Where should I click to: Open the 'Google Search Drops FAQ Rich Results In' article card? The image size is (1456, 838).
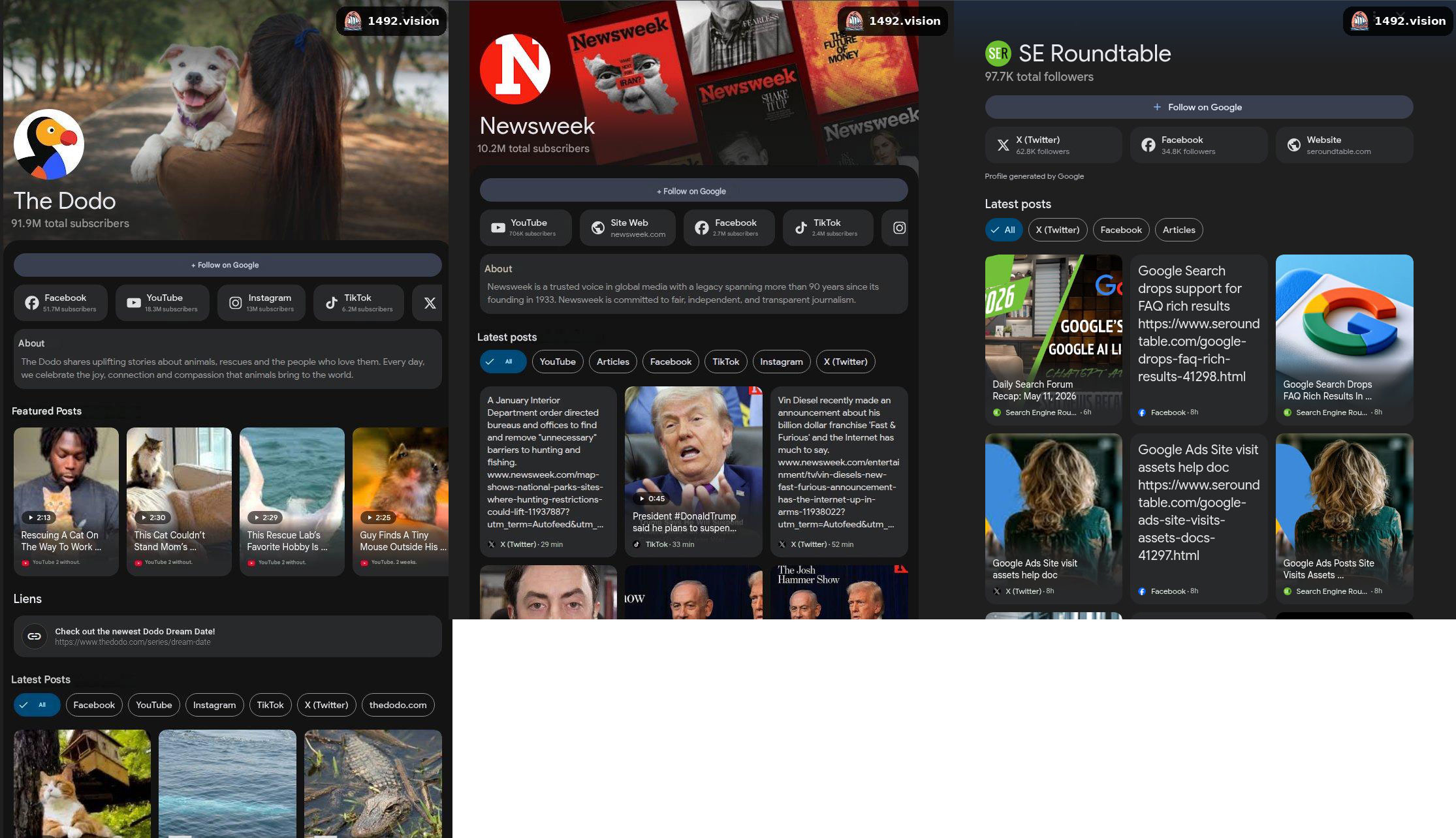1344,339
